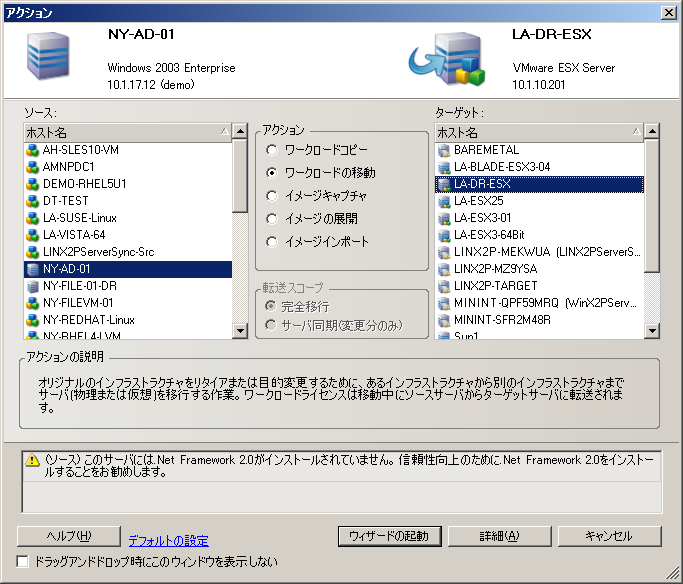This screenshot has height=584, width=683.
Task: Click the LA-DR-ESX icon in target list
Action: pos(443,184)
